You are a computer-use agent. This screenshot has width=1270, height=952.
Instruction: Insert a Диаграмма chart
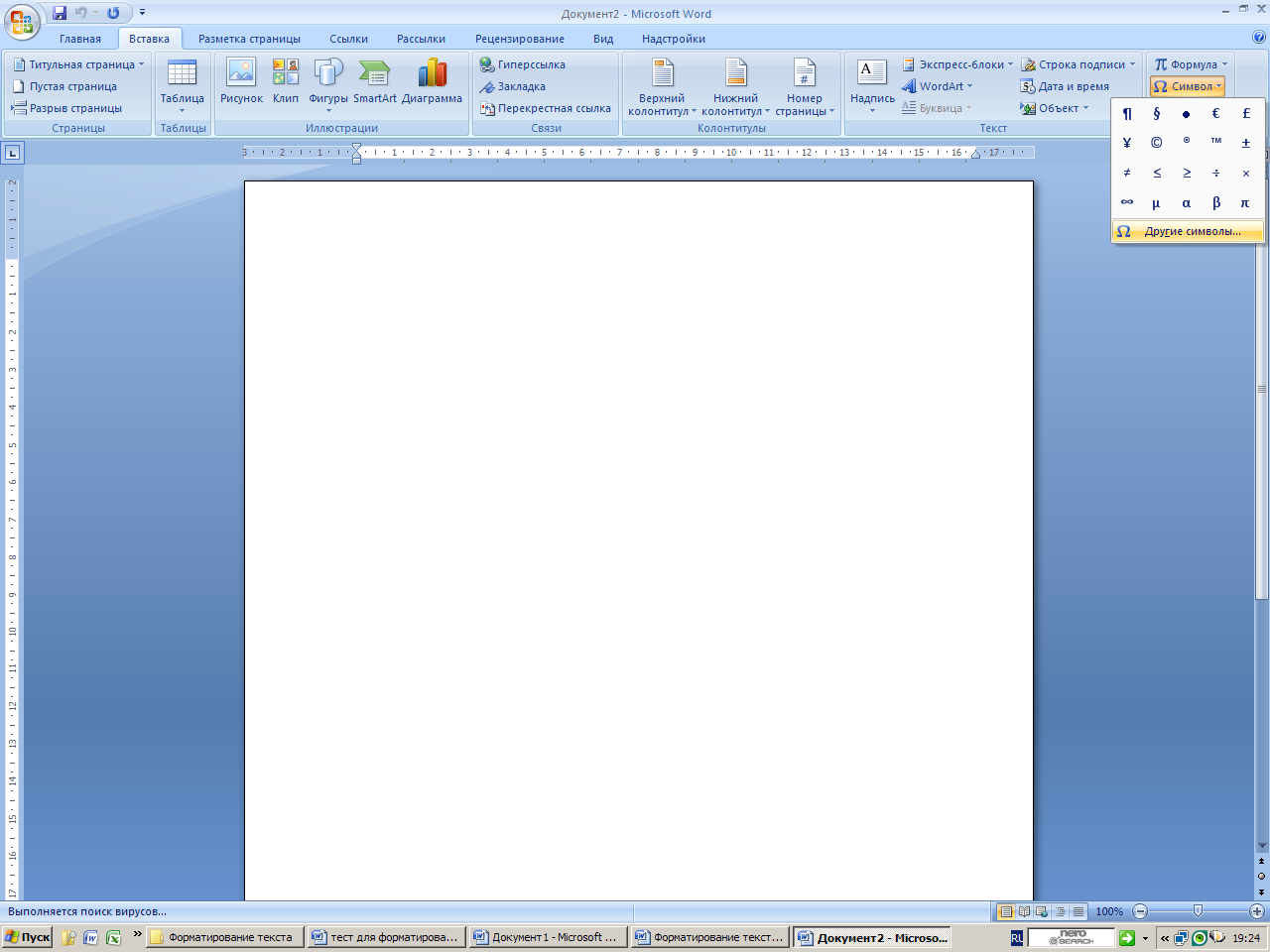432,82
